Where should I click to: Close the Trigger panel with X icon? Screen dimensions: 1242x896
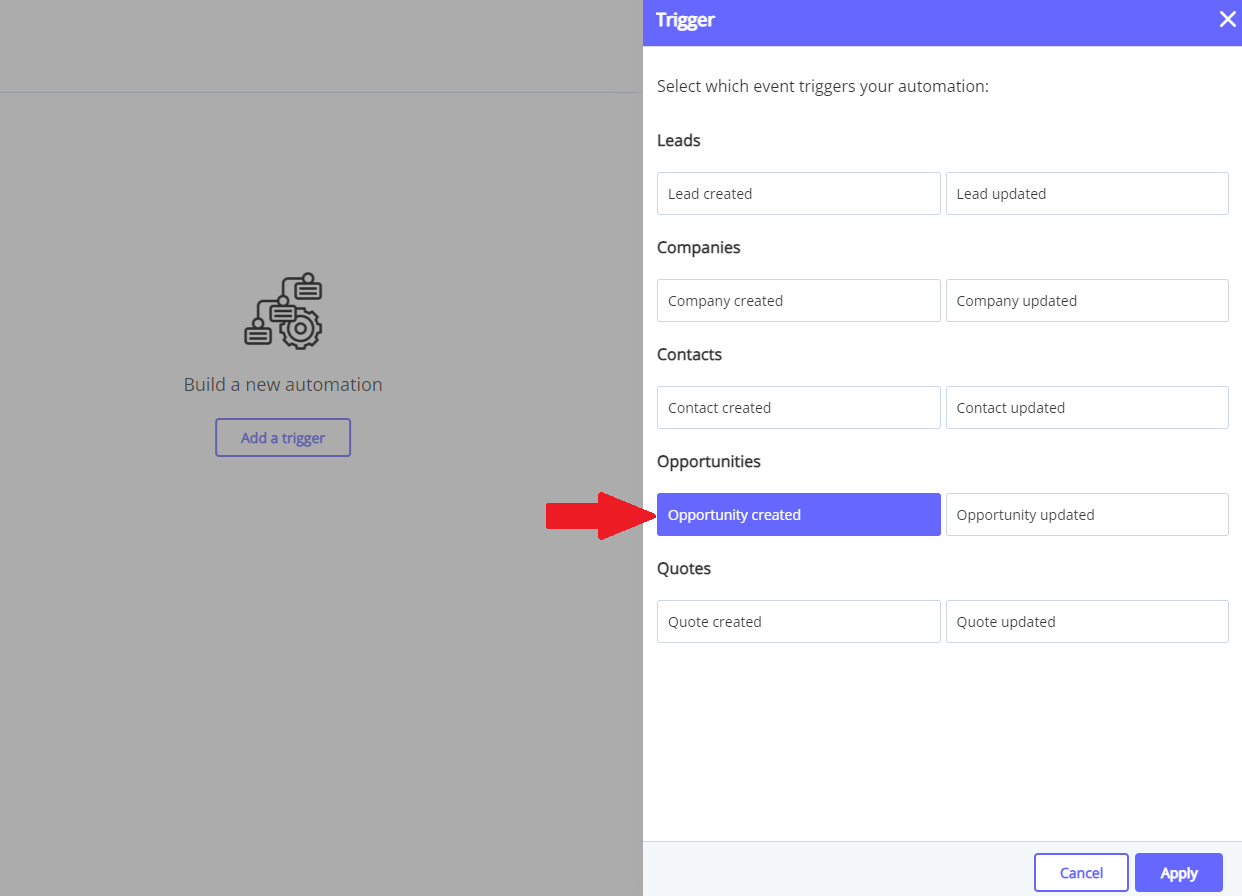tap(1227, 19)
